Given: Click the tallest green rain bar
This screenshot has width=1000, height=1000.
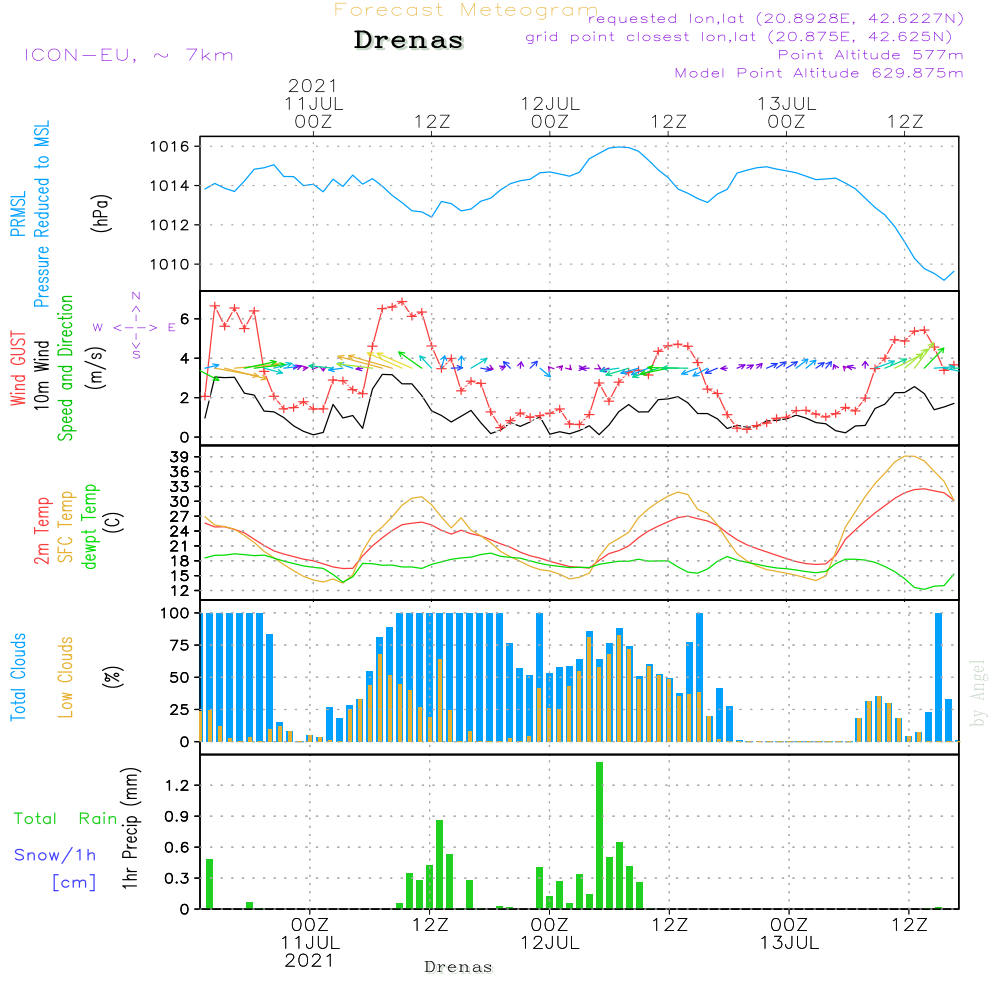Looking at the screenshot, I should [599, 835].
